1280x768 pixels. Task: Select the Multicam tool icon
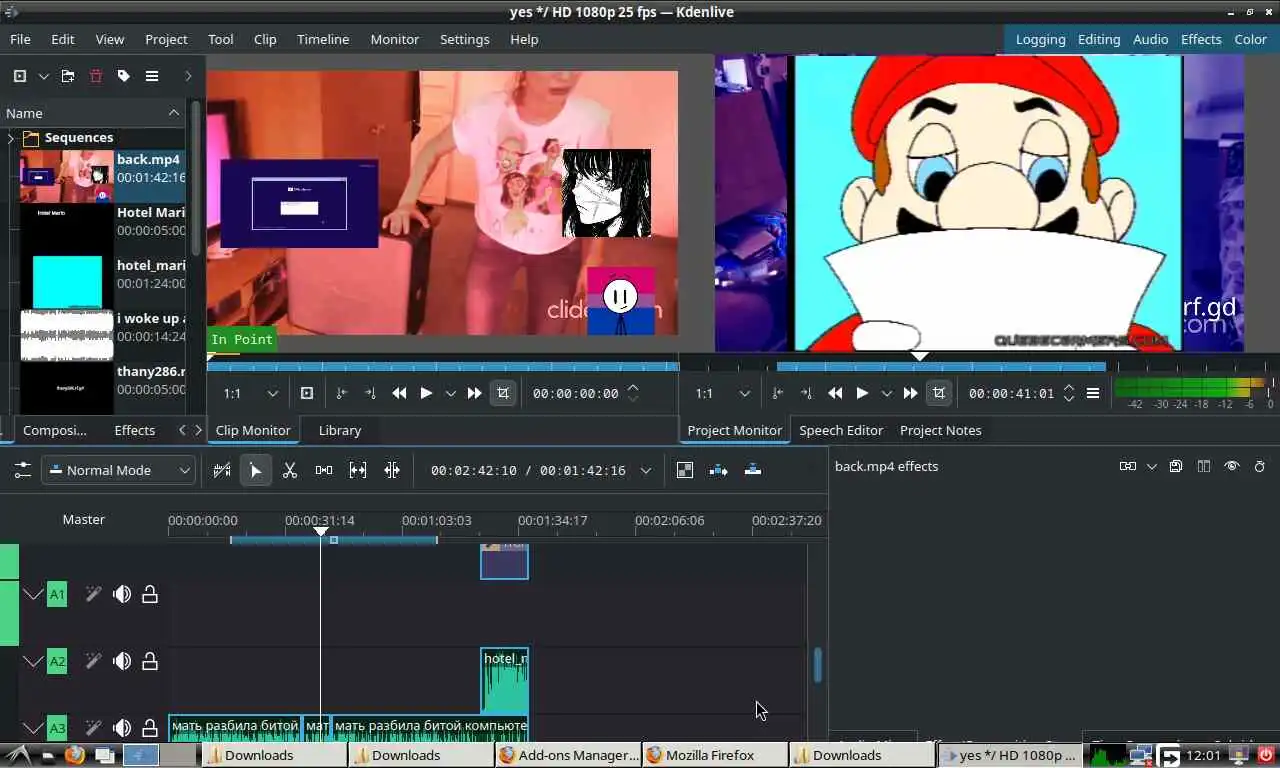click(x=392, y=470)
